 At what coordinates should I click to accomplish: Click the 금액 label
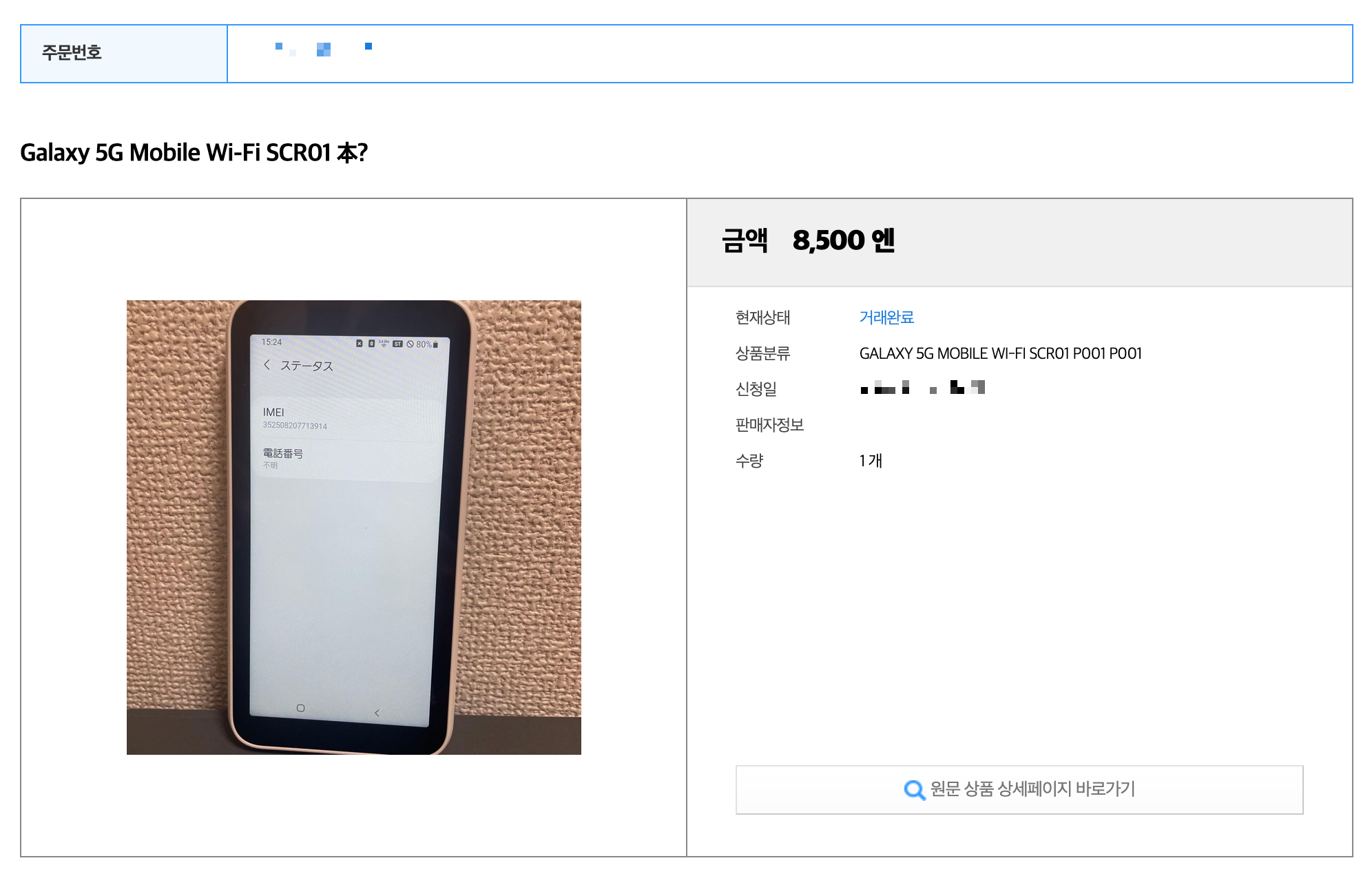745,240
